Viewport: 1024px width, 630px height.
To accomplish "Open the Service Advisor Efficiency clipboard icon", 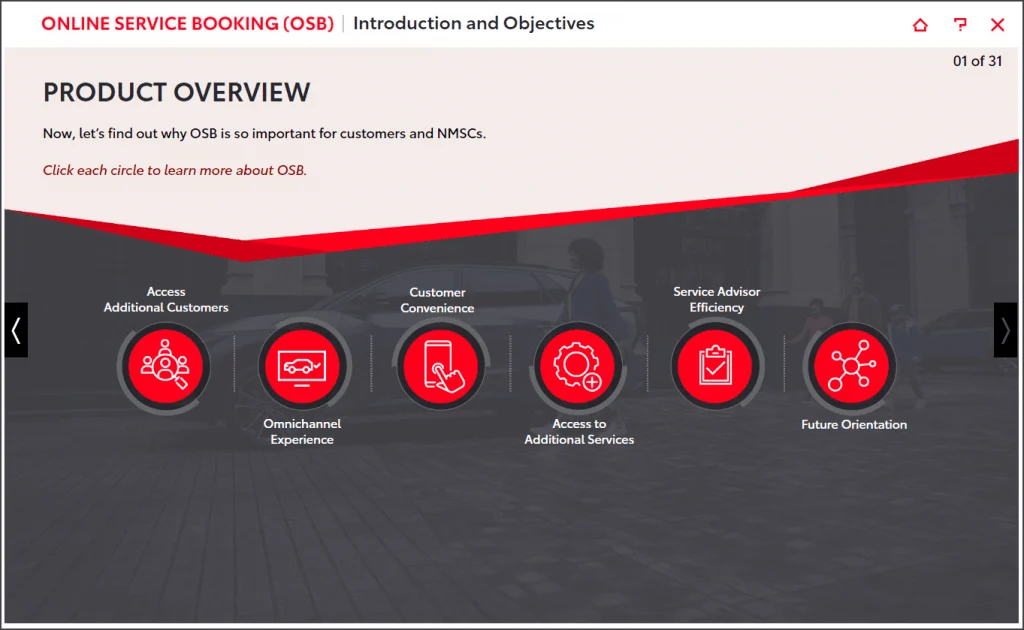I will click(715, 366).
